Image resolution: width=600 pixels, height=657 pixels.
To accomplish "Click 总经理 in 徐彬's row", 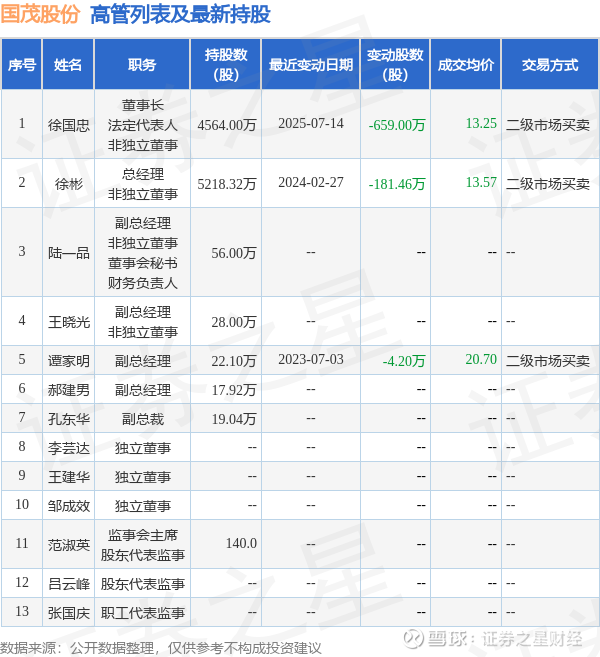I will pyautogui.click(x=142, y=173).
